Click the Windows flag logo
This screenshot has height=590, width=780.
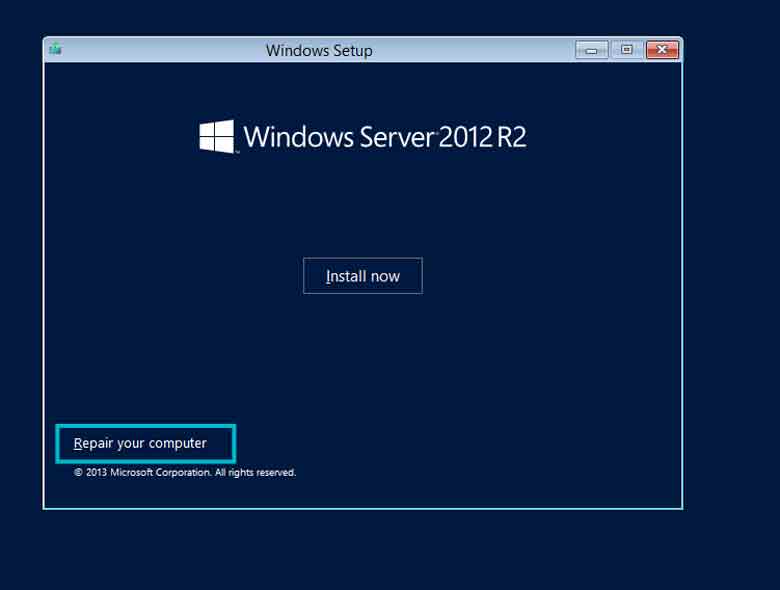[216, 136]
